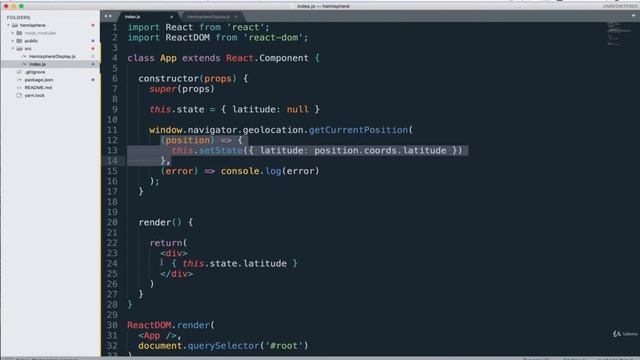Open package.json from the sidebar

39,80
